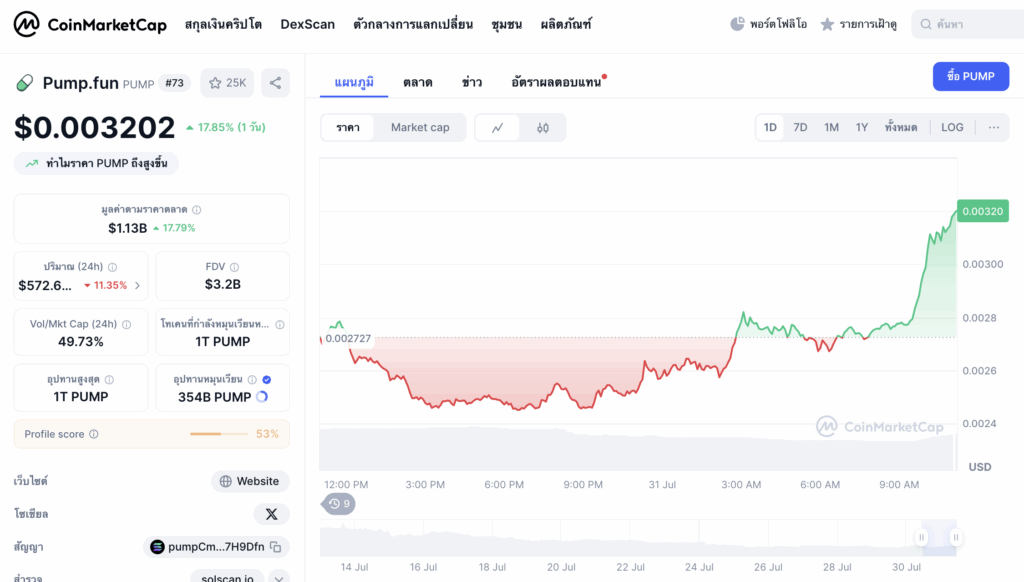The height and width of the screenshot is (582, 1024).
Task: Select the 7D time range
Action: 800,128
